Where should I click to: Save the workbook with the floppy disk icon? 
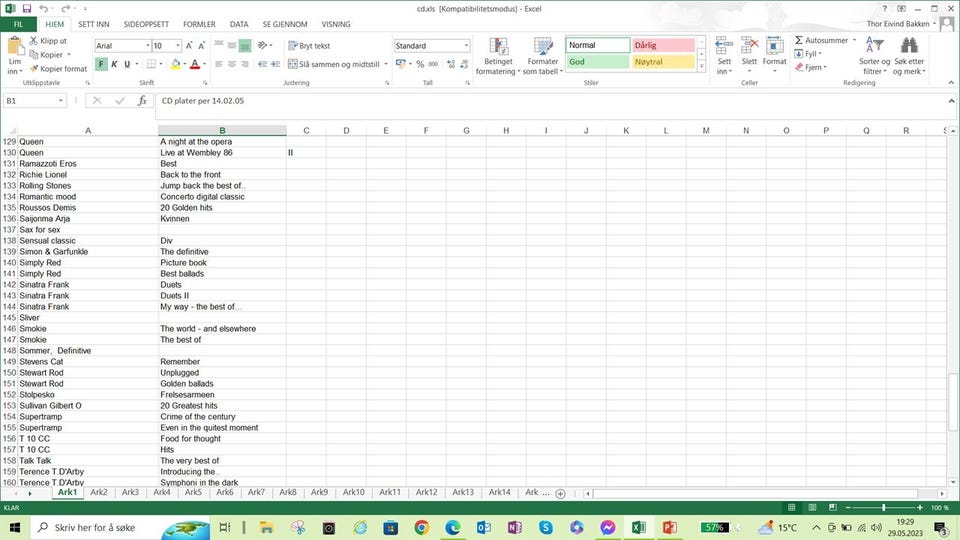(x=26, y=9)
